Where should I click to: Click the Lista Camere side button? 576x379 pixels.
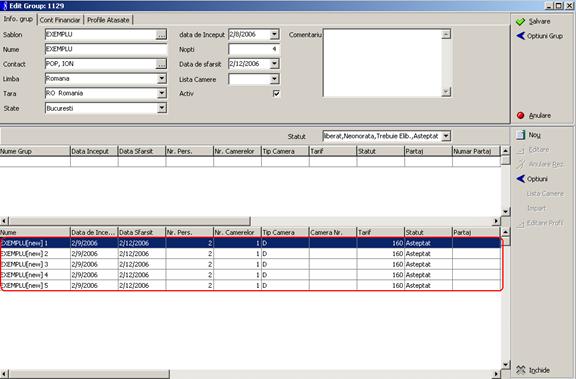pyautogui.click(x=545, y=194)
